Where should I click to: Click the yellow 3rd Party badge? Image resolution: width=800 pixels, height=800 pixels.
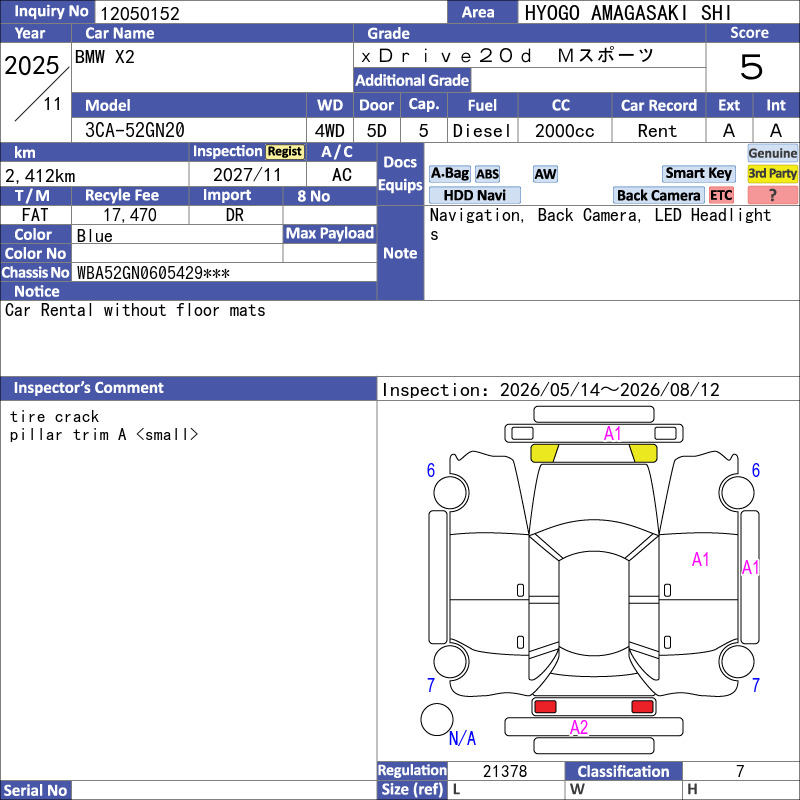pos(772,174)
